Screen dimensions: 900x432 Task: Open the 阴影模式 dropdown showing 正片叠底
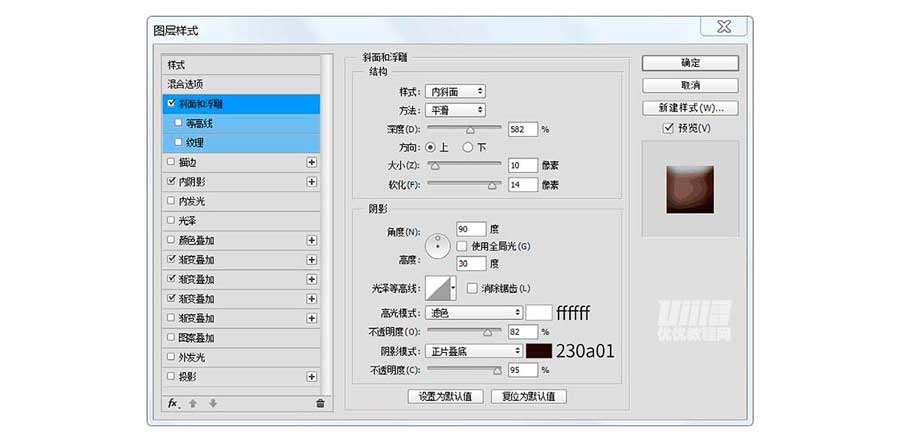(x=474, y=351)
